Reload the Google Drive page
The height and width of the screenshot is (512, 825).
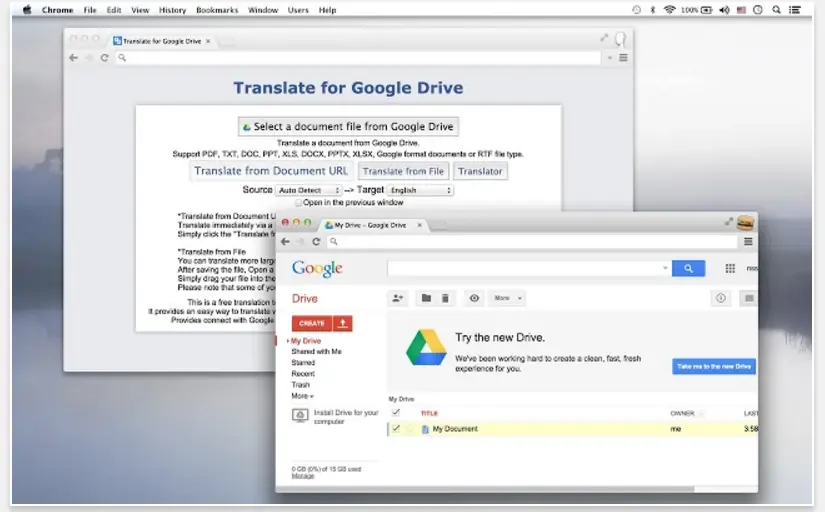pyautogui.click(x=316, y=242)
